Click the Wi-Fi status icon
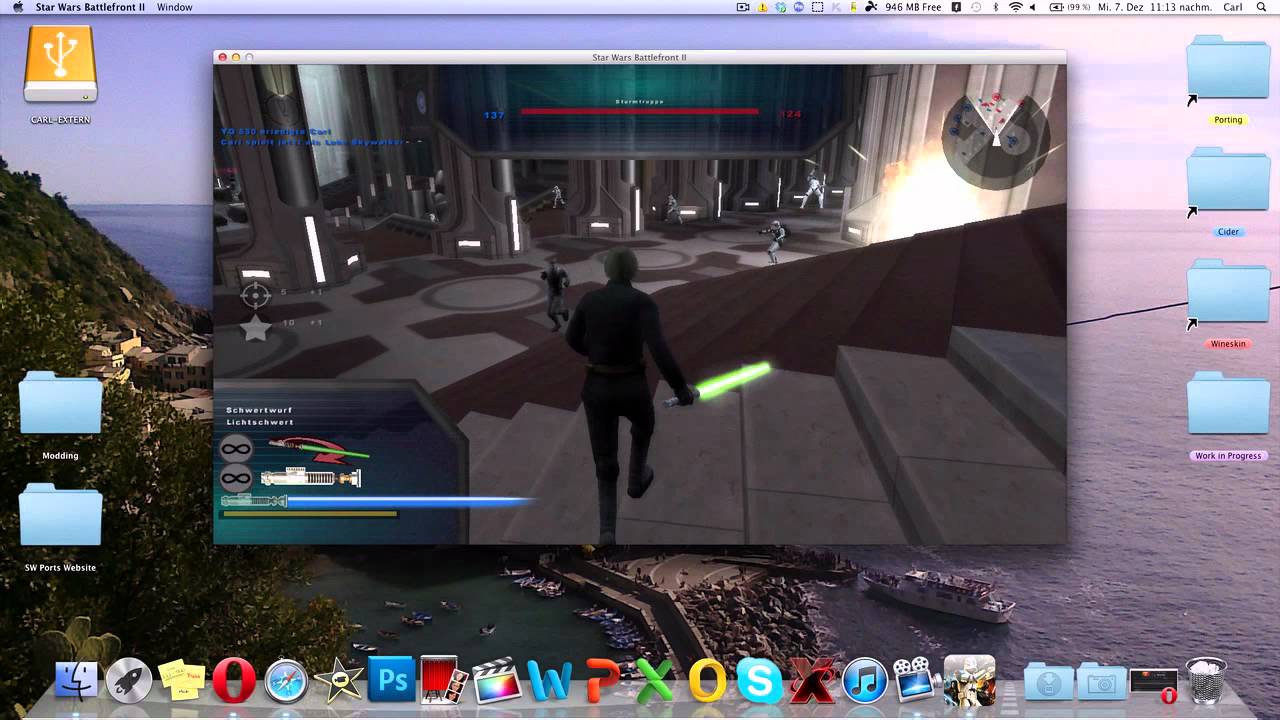Viewport: 1280px width, 720px height. tap(1016, 7)
